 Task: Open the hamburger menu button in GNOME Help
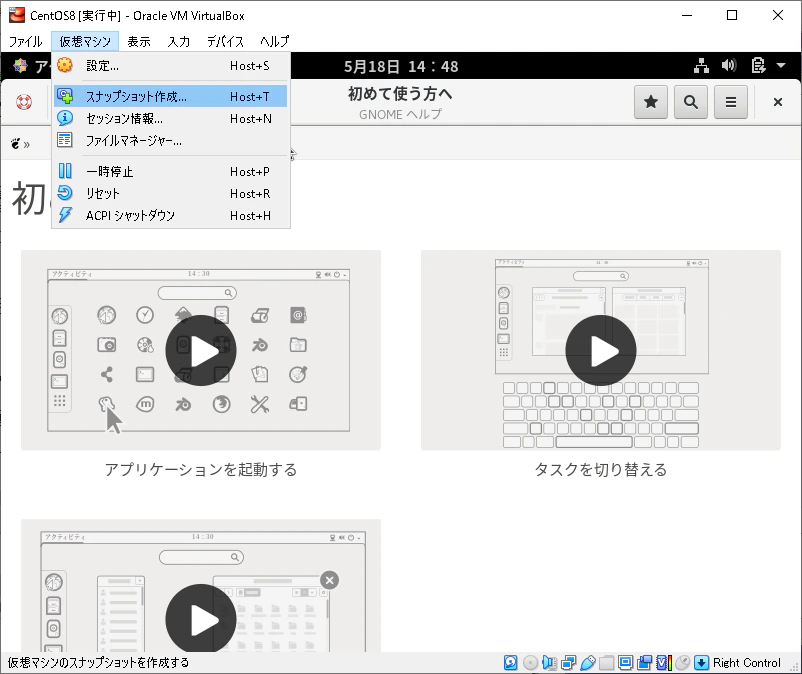731,102
